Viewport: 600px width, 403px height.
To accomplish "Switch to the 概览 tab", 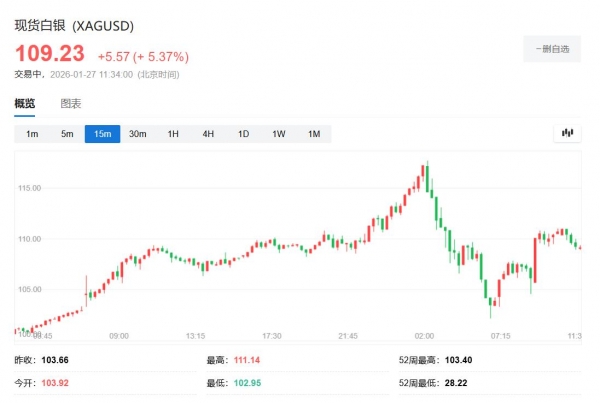I will pos(25,103).
